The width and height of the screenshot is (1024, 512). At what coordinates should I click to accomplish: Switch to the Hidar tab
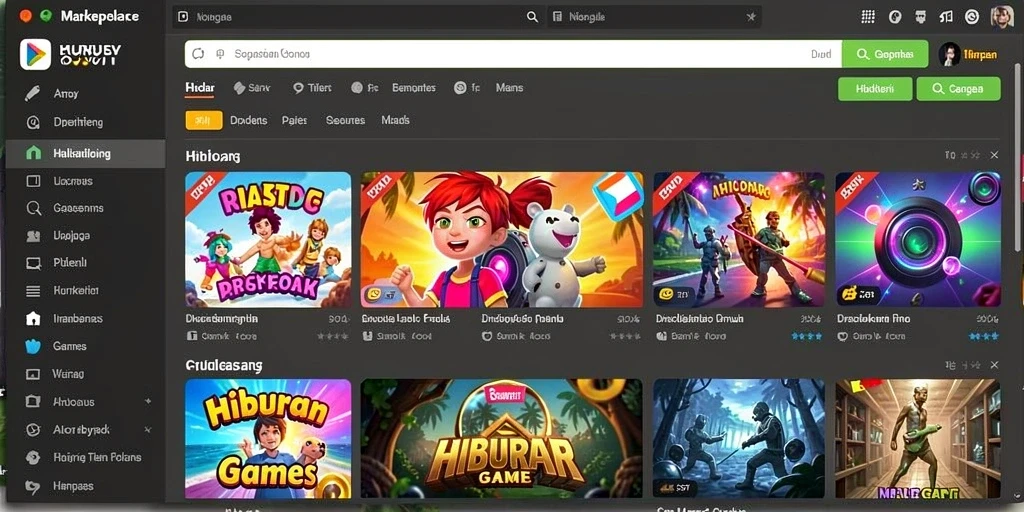[200, 88]
